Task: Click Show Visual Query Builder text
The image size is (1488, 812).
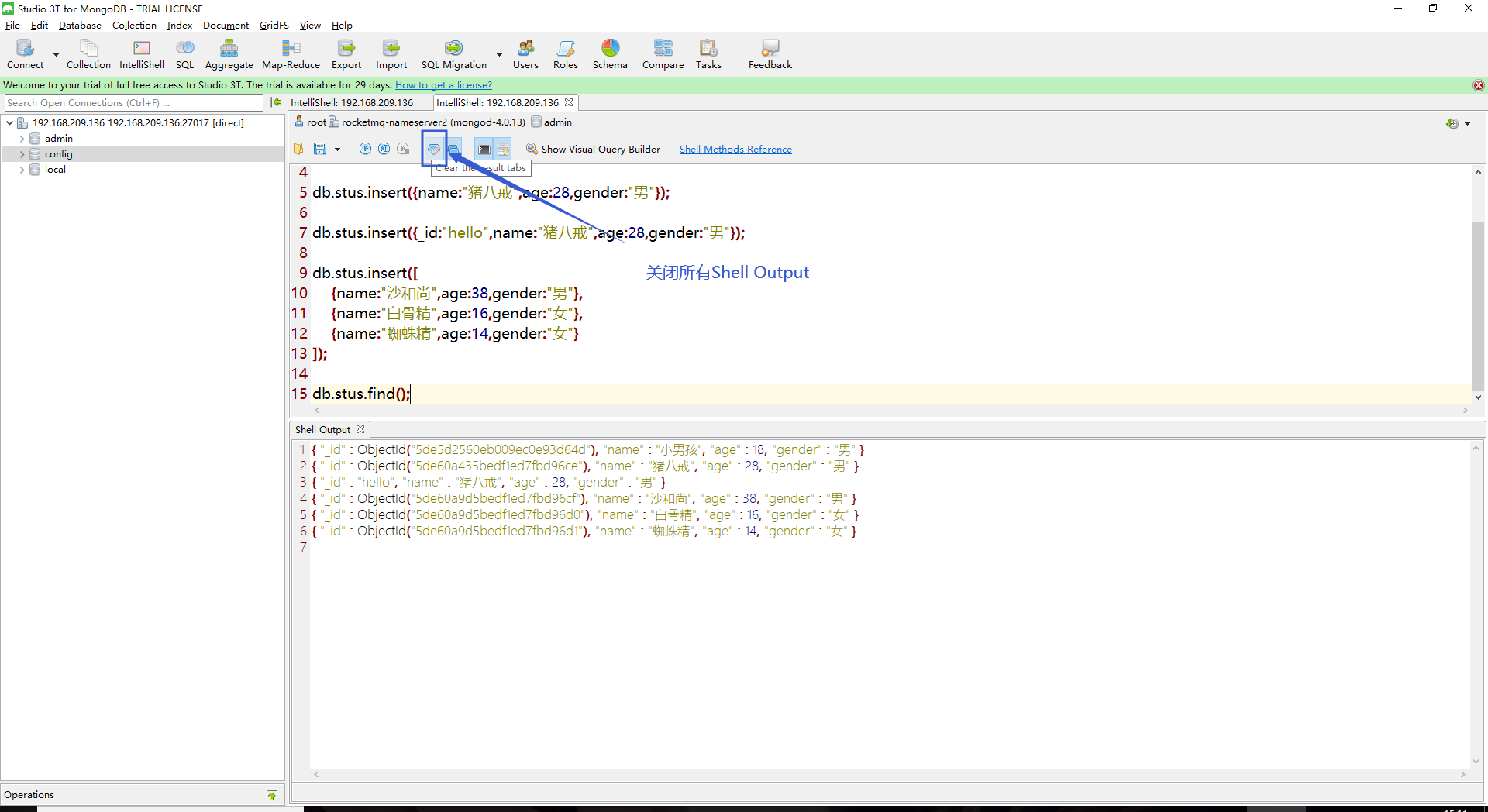Action: [601, 150]
